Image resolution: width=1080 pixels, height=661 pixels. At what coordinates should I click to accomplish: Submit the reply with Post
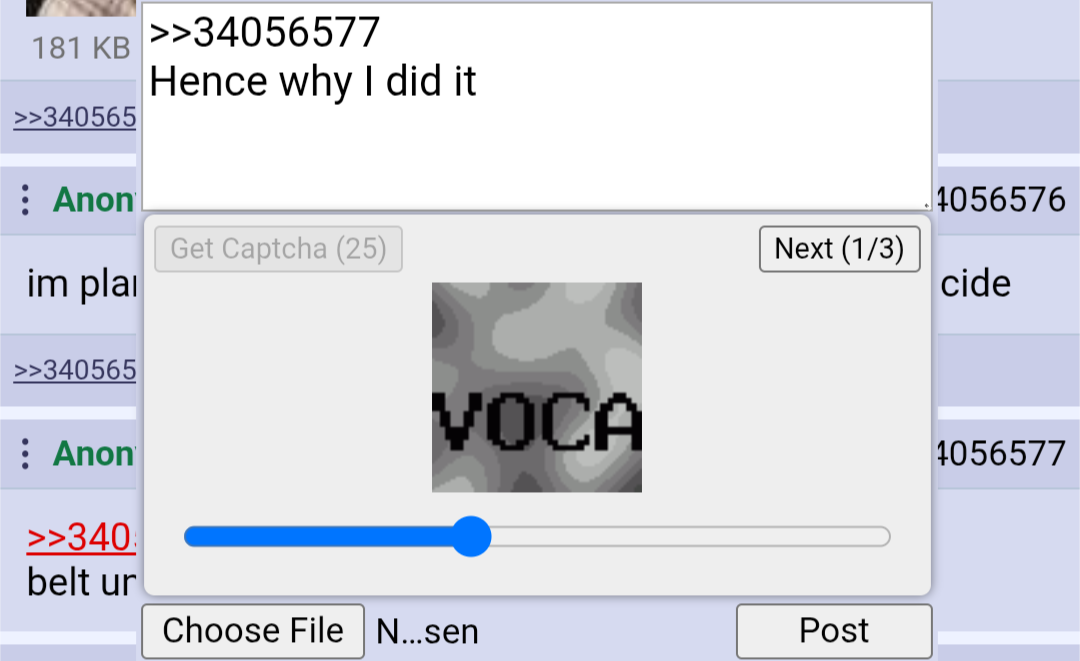[x=834, y=631]
